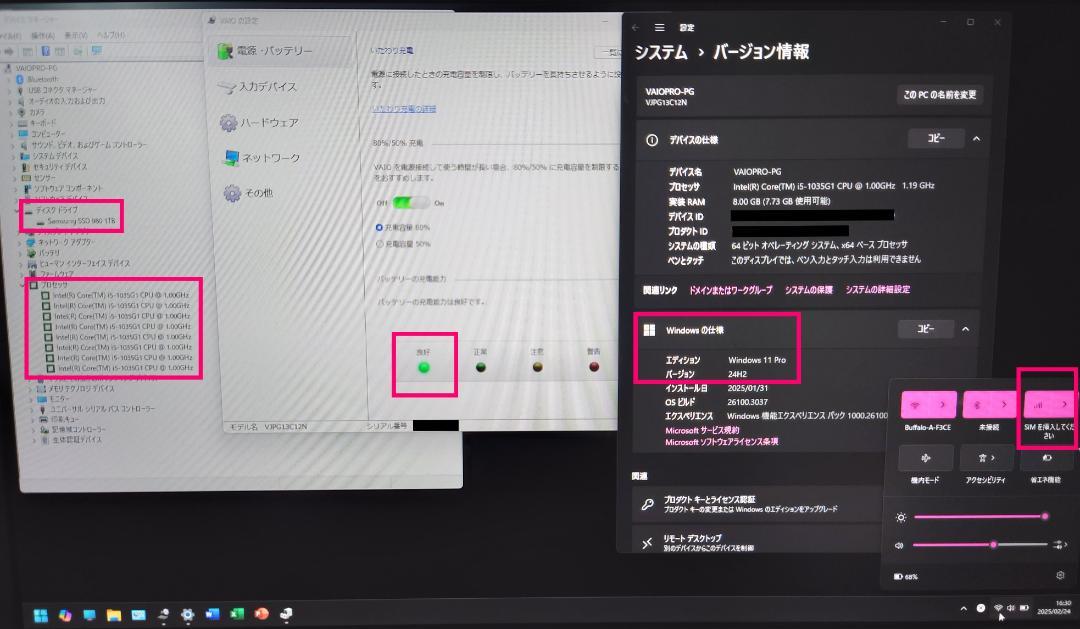The height and width of the screenshot is (629, 1080).
Task: Open システムの詳細設定 link
Action: [x=878, y=289]
